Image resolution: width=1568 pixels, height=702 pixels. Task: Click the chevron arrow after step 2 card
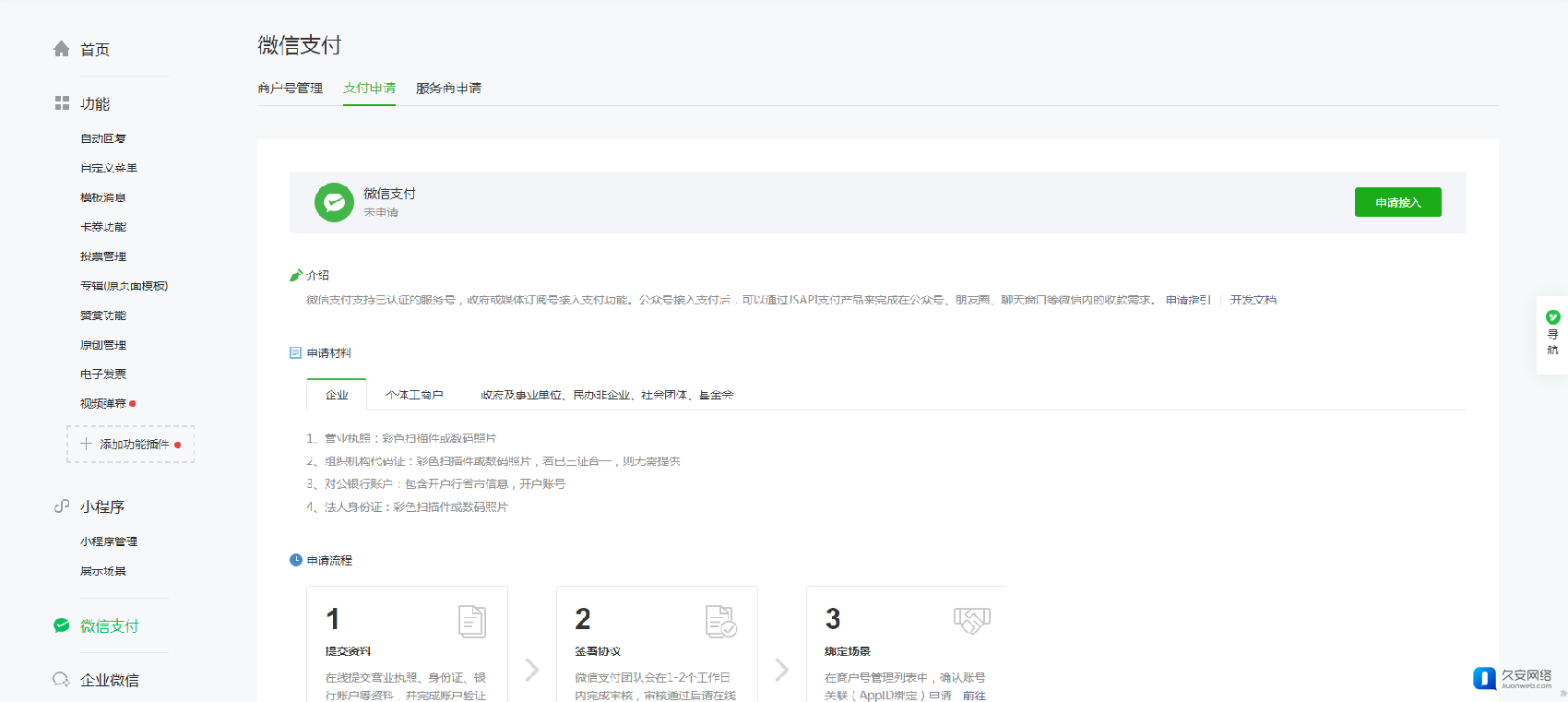click(x=782, y=670)
